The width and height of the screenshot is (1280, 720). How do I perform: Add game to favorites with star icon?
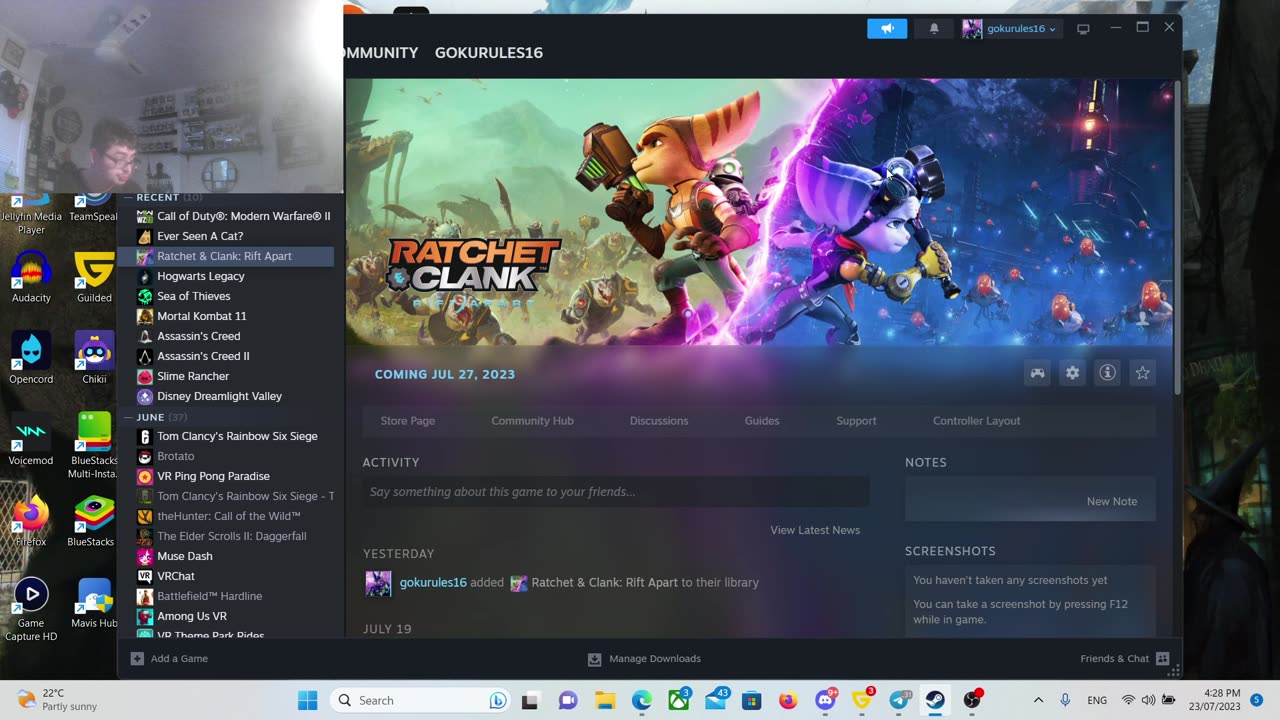tap(1142, 373)
